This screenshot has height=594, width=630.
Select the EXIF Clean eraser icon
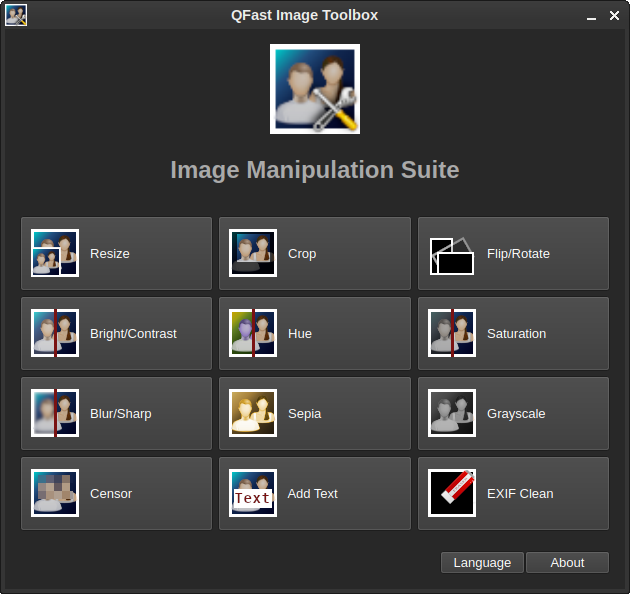point(452,494)
